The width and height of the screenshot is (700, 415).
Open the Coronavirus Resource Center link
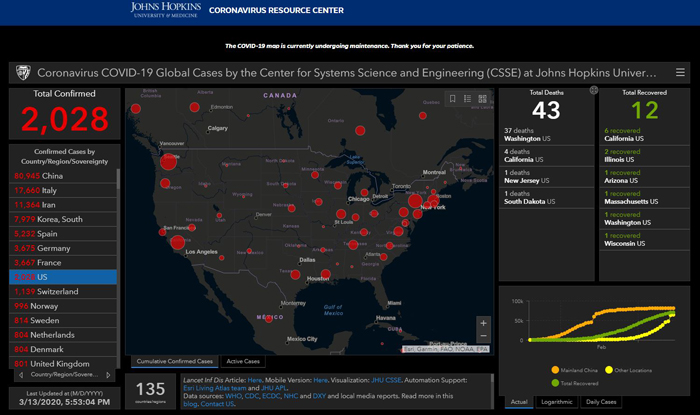[x=276, y=10]
